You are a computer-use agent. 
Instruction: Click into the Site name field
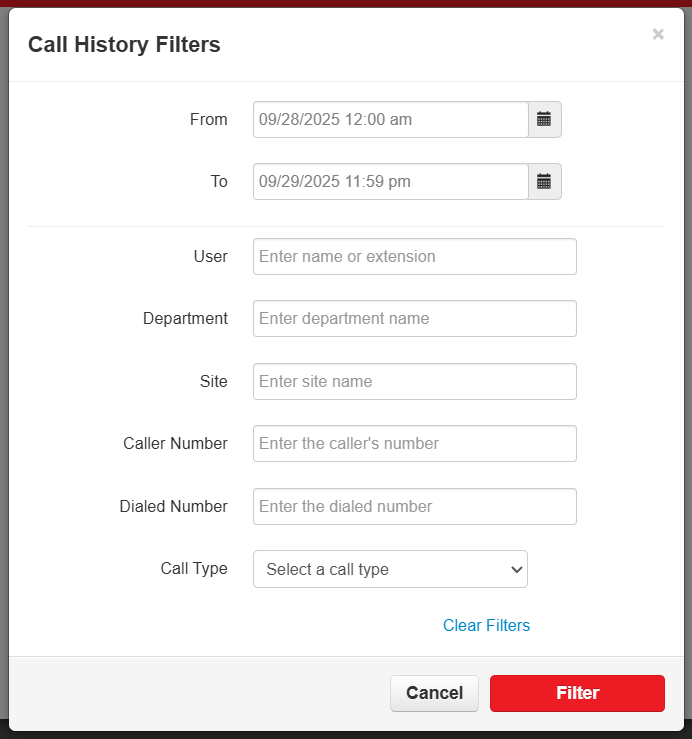pyautogui.click(x=414, y=381)
